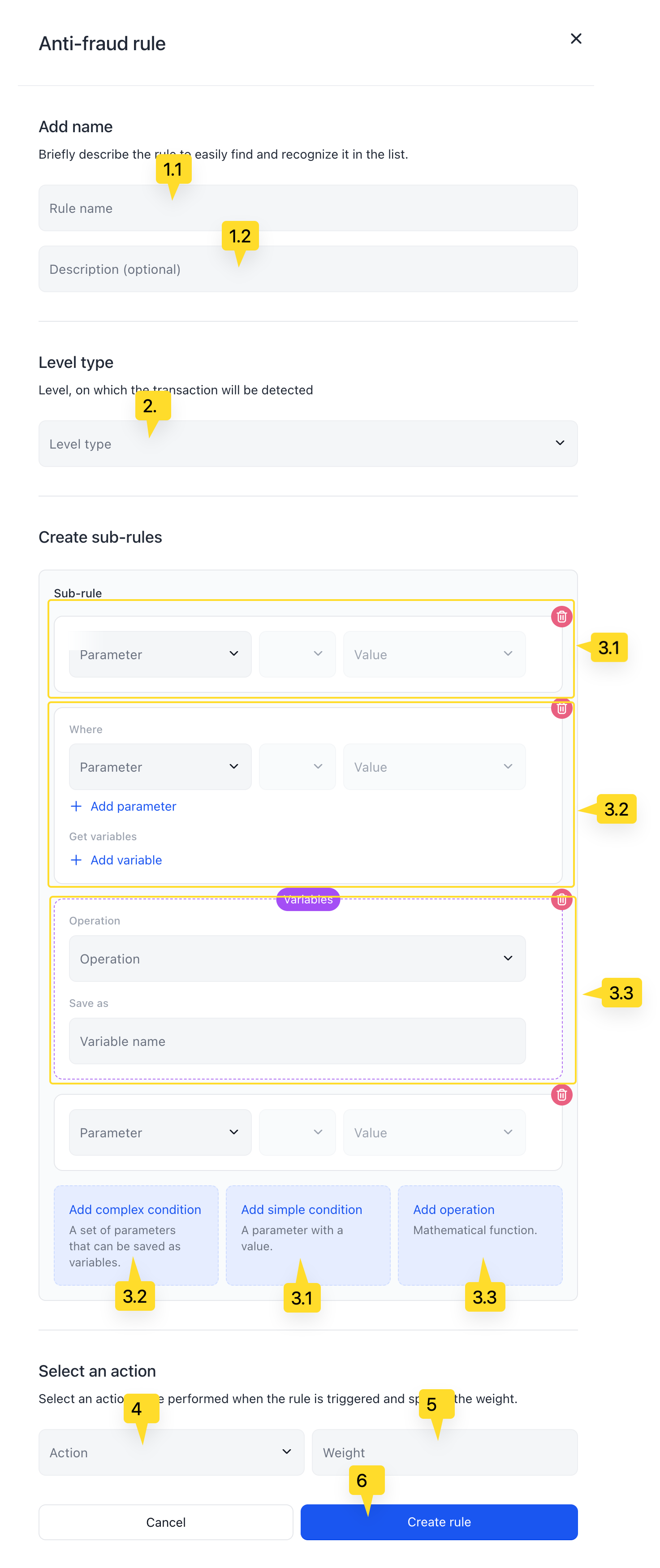Choose Add simple condition card
The width and height of the screenshot is (660, 1568).
[308, 1235]
